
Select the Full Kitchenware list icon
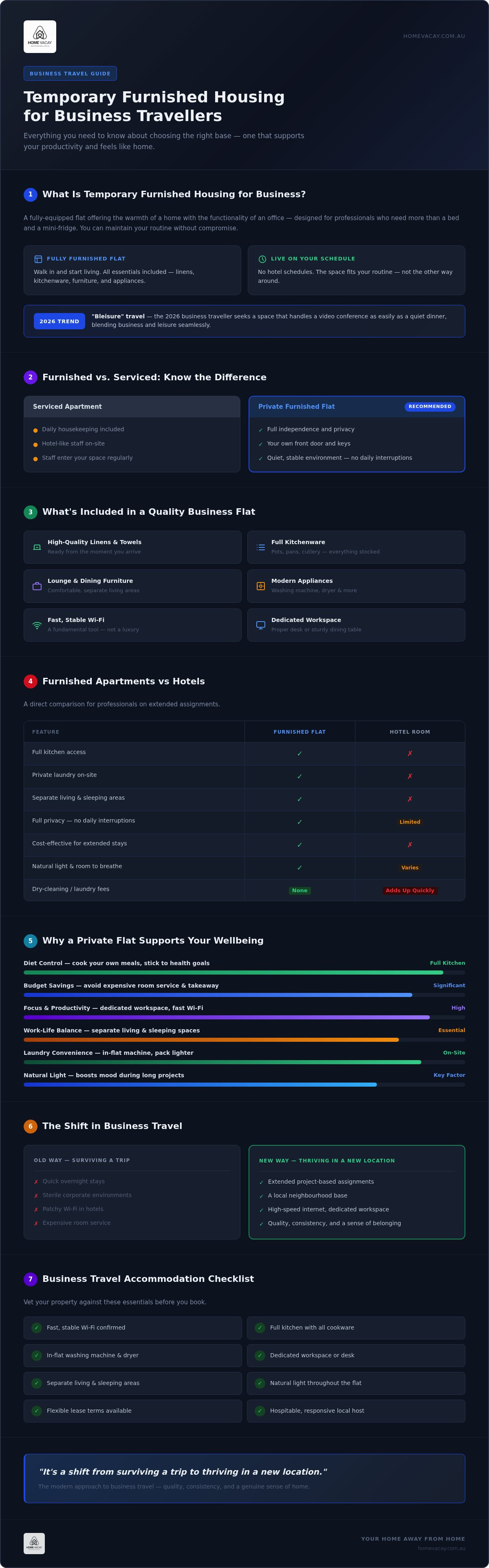(x=260, y=547)
